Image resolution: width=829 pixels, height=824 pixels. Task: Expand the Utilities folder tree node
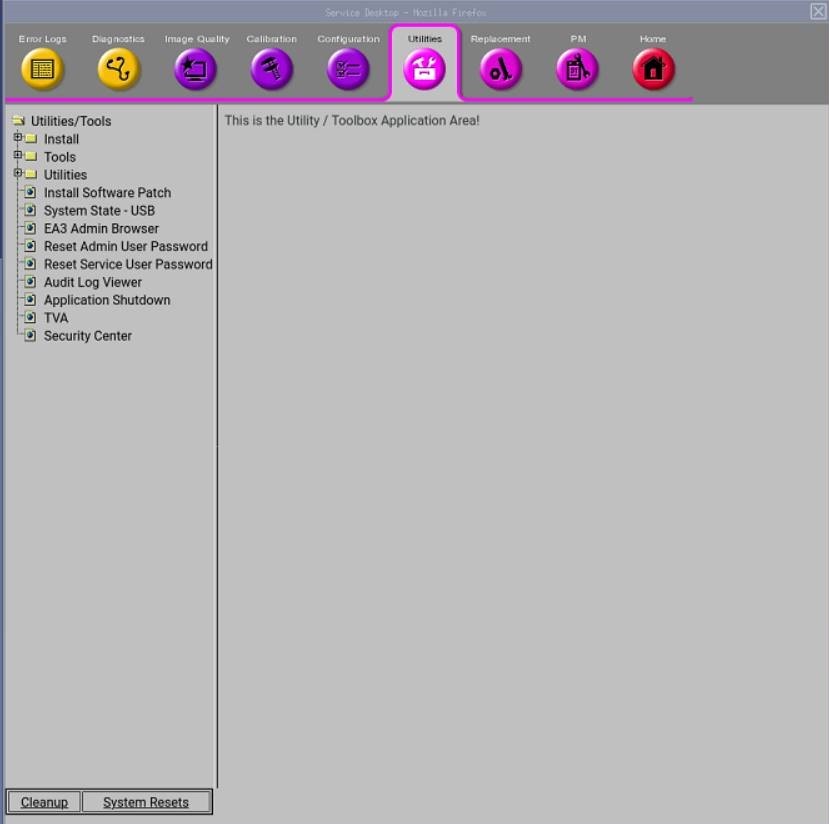coord(17,174)
